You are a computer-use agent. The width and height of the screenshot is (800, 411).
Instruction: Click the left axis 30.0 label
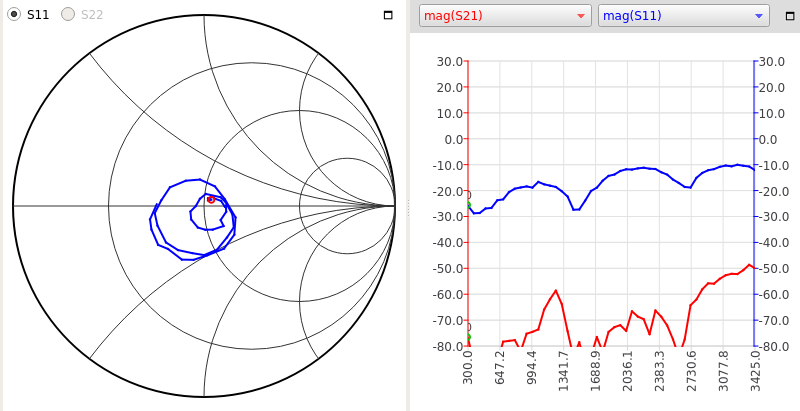click(x=450, y=62)
